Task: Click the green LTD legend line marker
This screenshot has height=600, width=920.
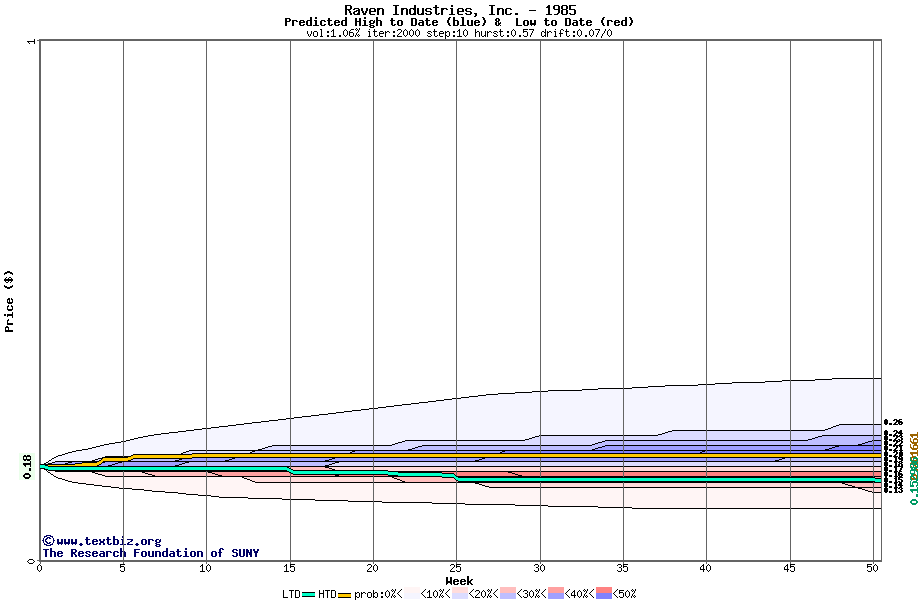Action: point(309,594)
